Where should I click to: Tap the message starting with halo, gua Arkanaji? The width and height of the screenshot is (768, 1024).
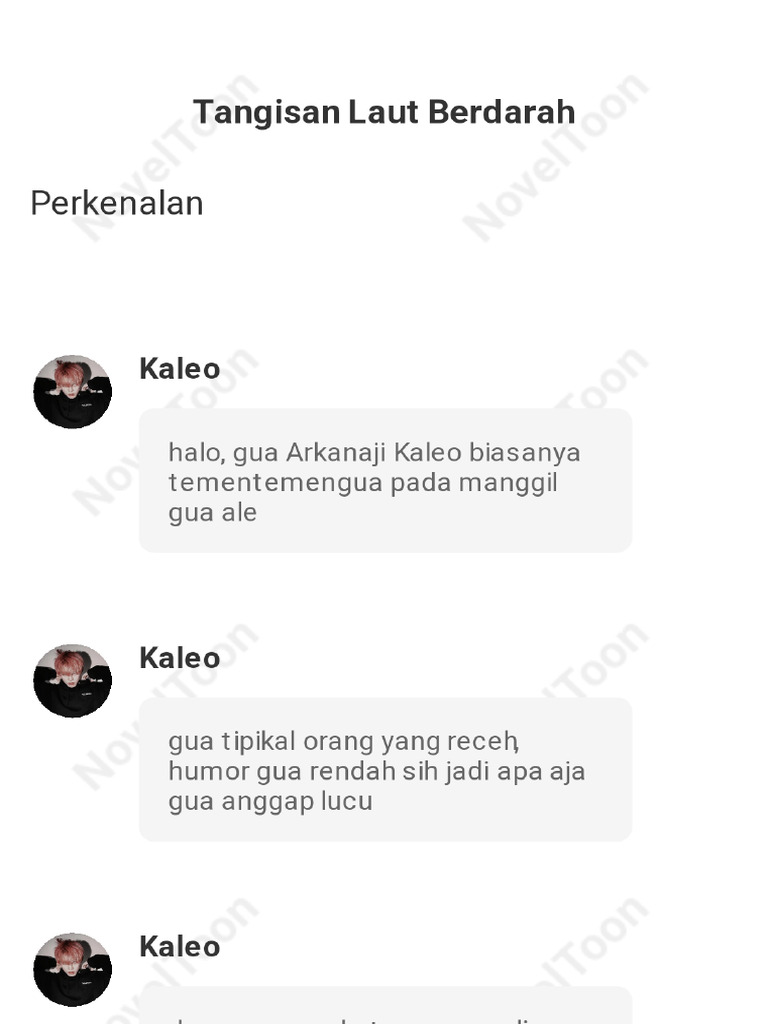[x=385, y=481]
